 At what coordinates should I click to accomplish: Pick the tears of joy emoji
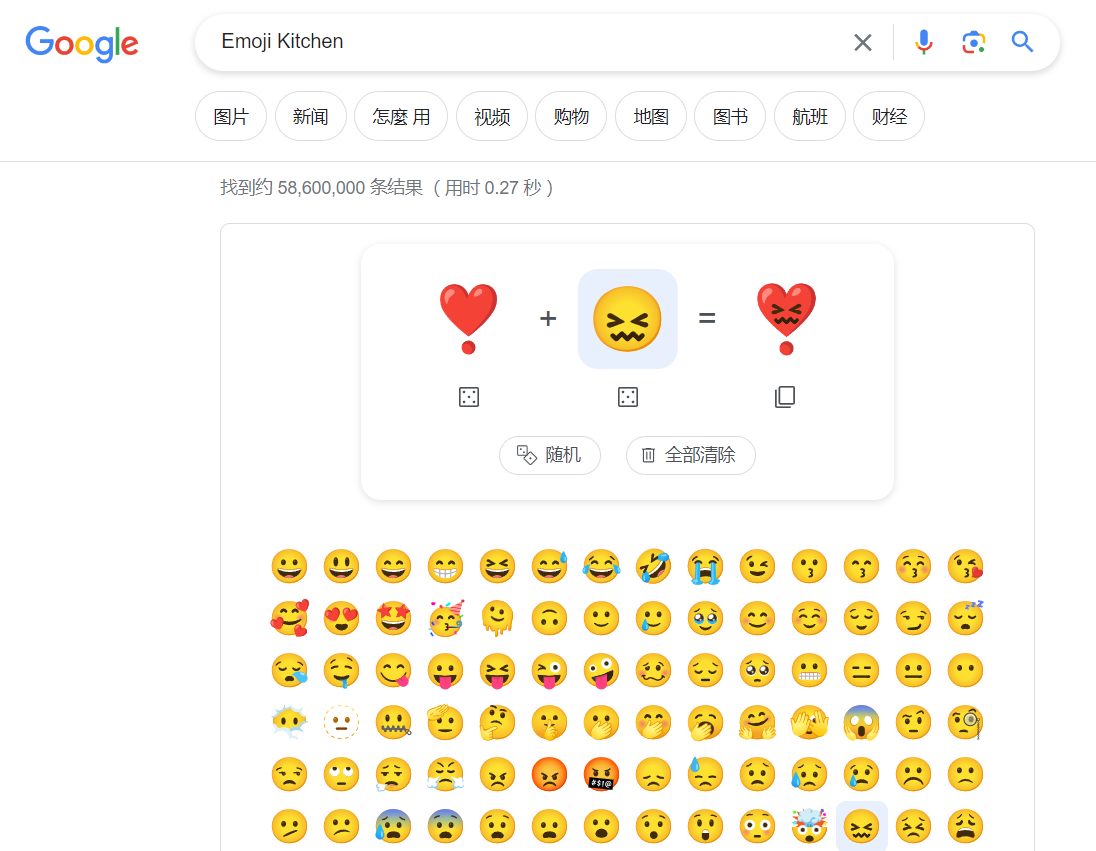coord(601,566)
